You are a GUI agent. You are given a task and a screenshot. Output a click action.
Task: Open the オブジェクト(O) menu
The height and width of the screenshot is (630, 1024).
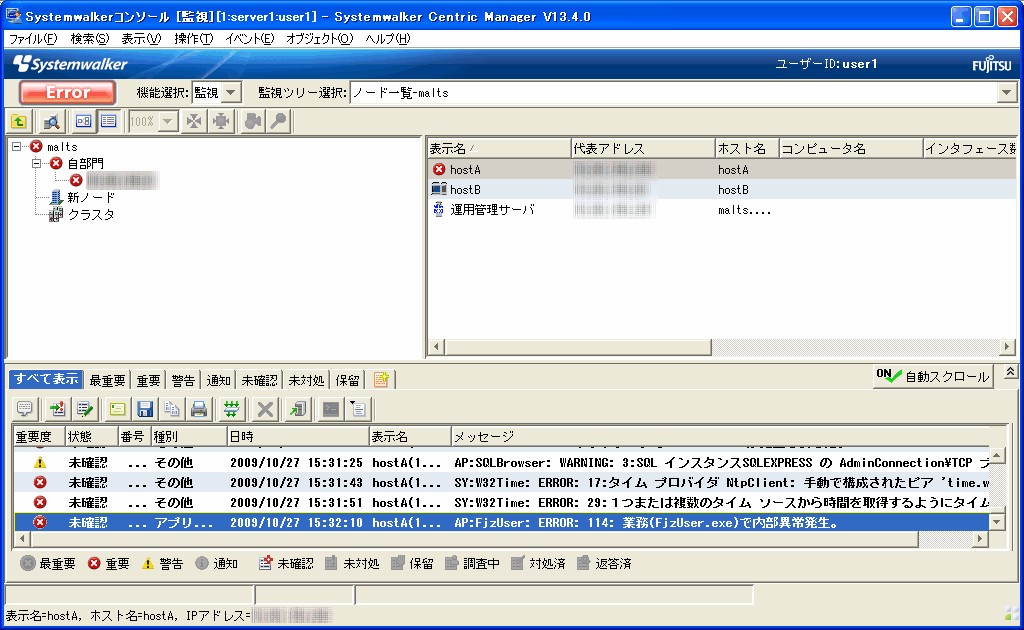[319, 39]
